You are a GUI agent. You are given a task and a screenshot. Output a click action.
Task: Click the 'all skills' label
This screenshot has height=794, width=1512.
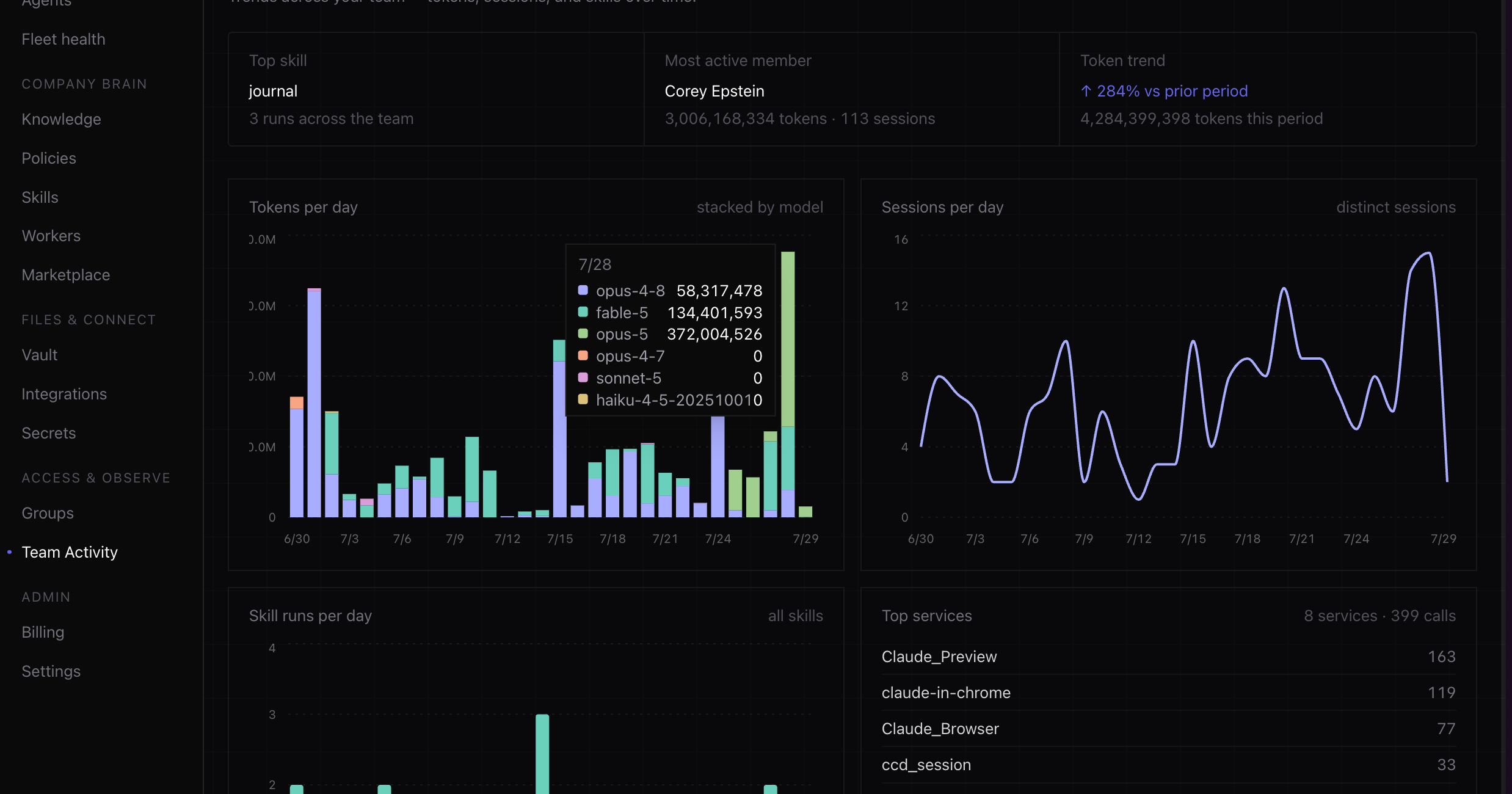click(795, 616)
